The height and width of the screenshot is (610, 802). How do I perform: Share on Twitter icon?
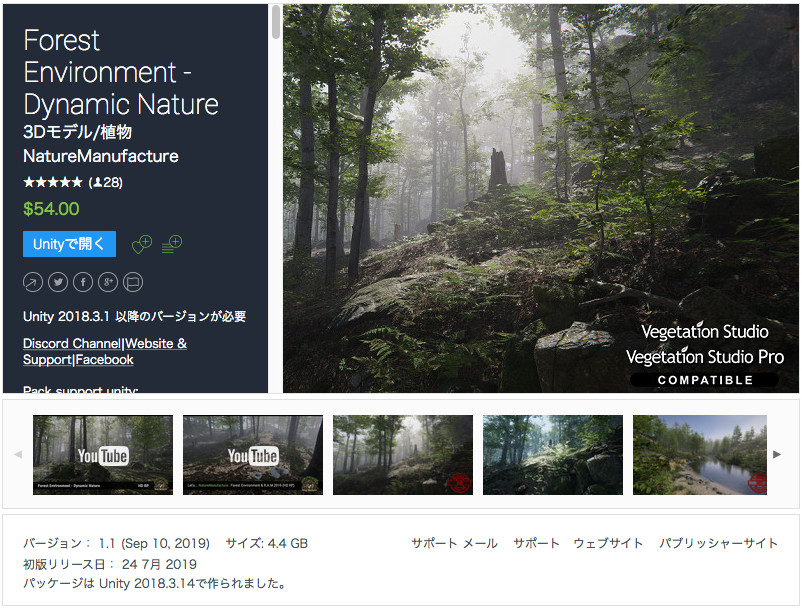58,282
